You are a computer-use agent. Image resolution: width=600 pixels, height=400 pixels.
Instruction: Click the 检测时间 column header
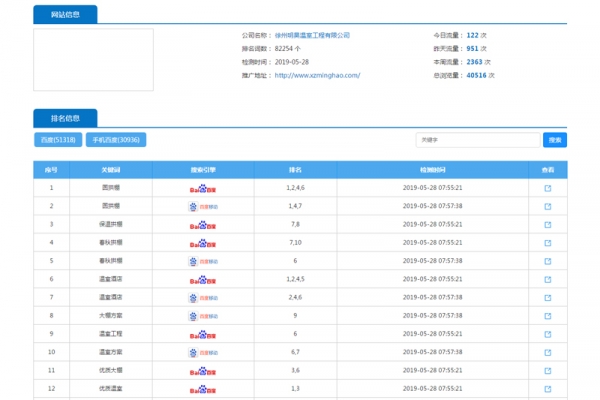pyautogui.click(x=432, y=170)
